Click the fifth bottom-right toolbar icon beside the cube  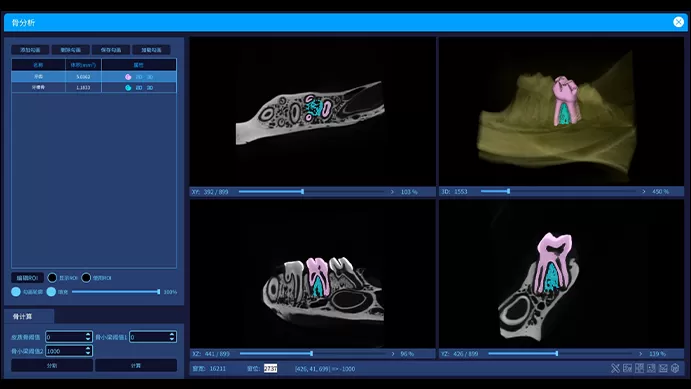663,368
